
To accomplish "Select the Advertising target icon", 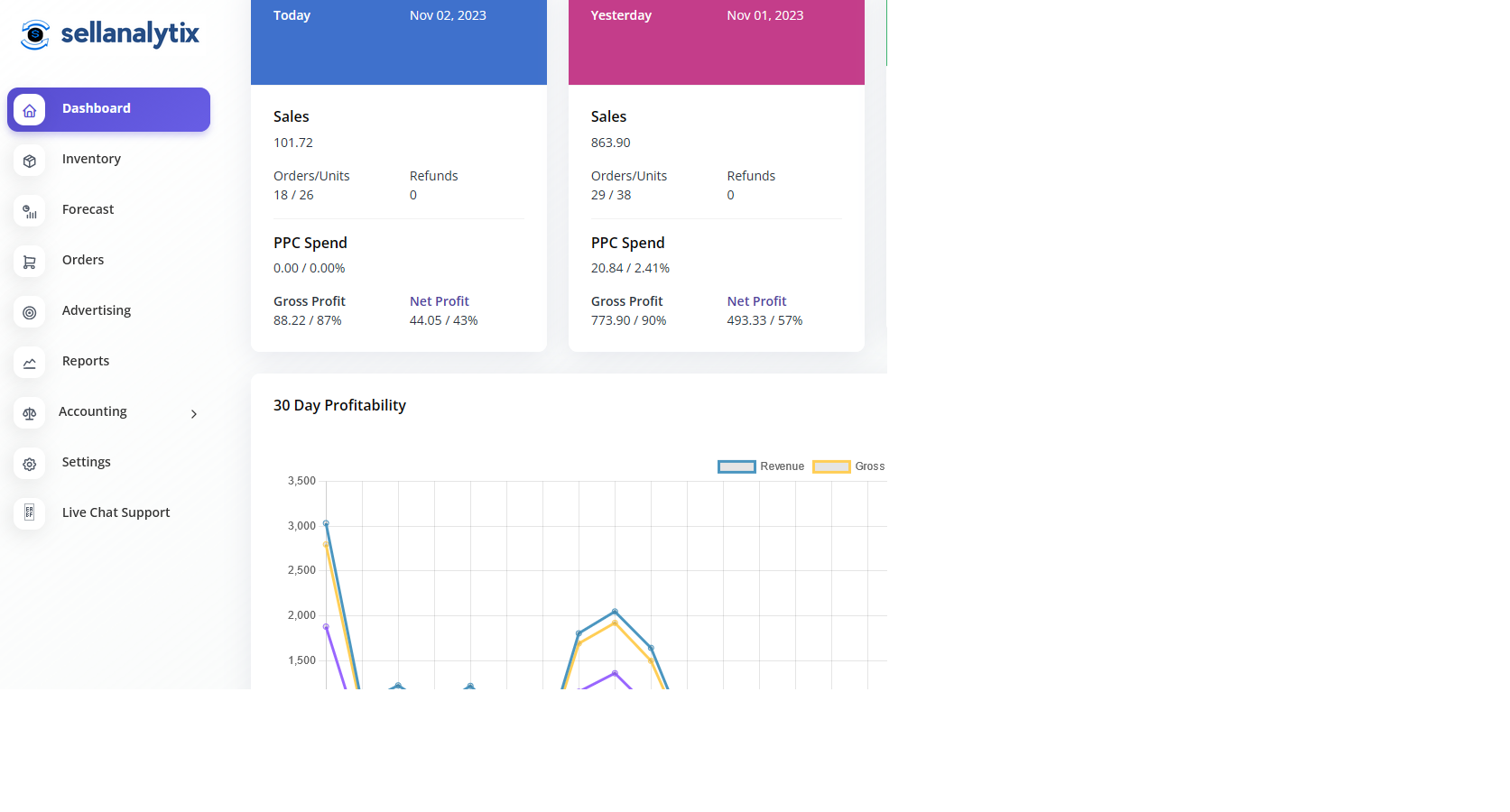I will 30,312.
